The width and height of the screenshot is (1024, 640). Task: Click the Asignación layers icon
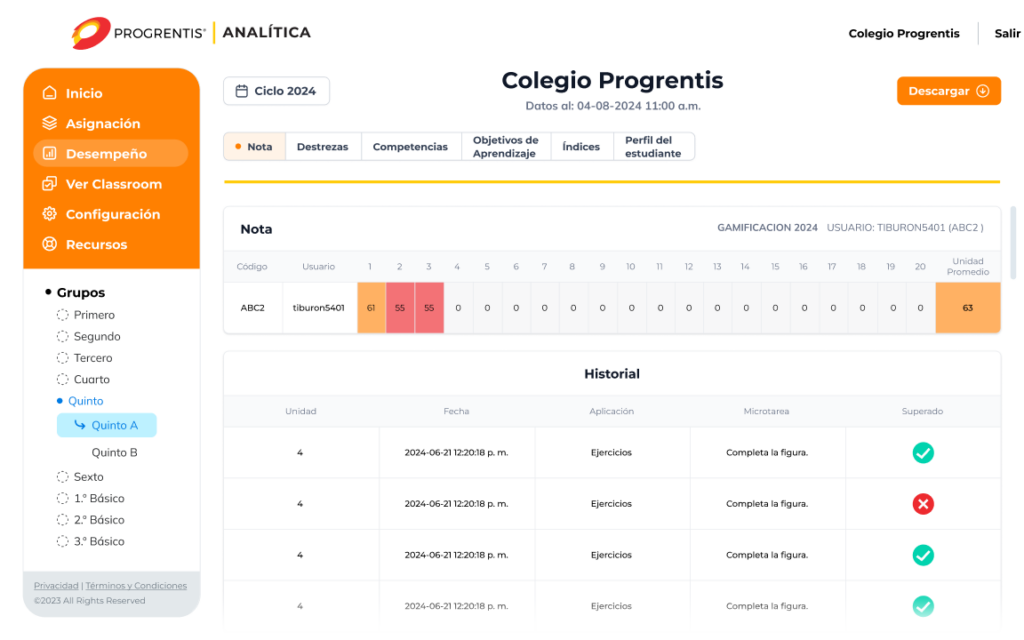pyautogui.click(x=49, y=123)
